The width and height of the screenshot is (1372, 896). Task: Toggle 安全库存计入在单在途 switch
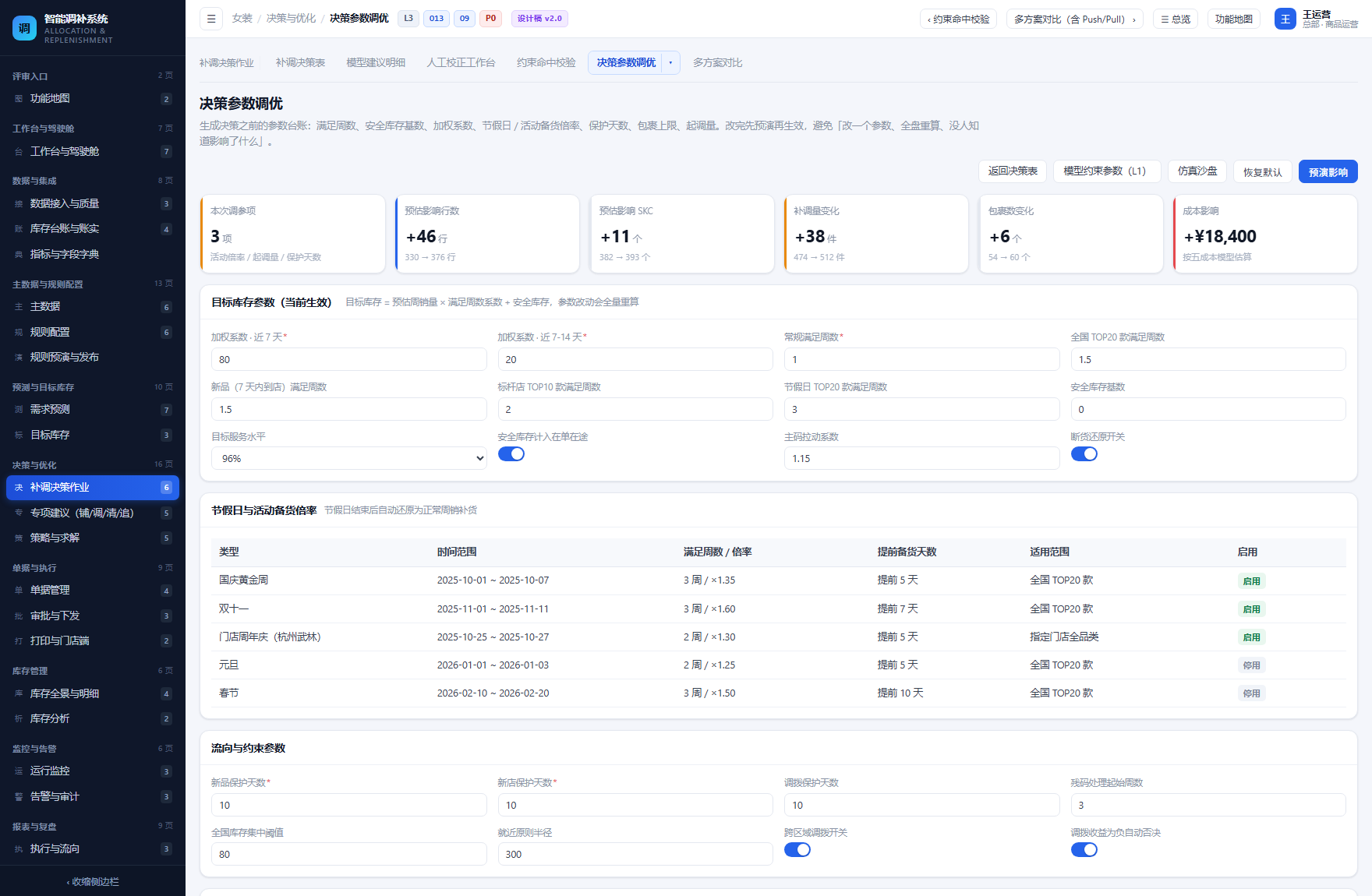pos(511,454)
